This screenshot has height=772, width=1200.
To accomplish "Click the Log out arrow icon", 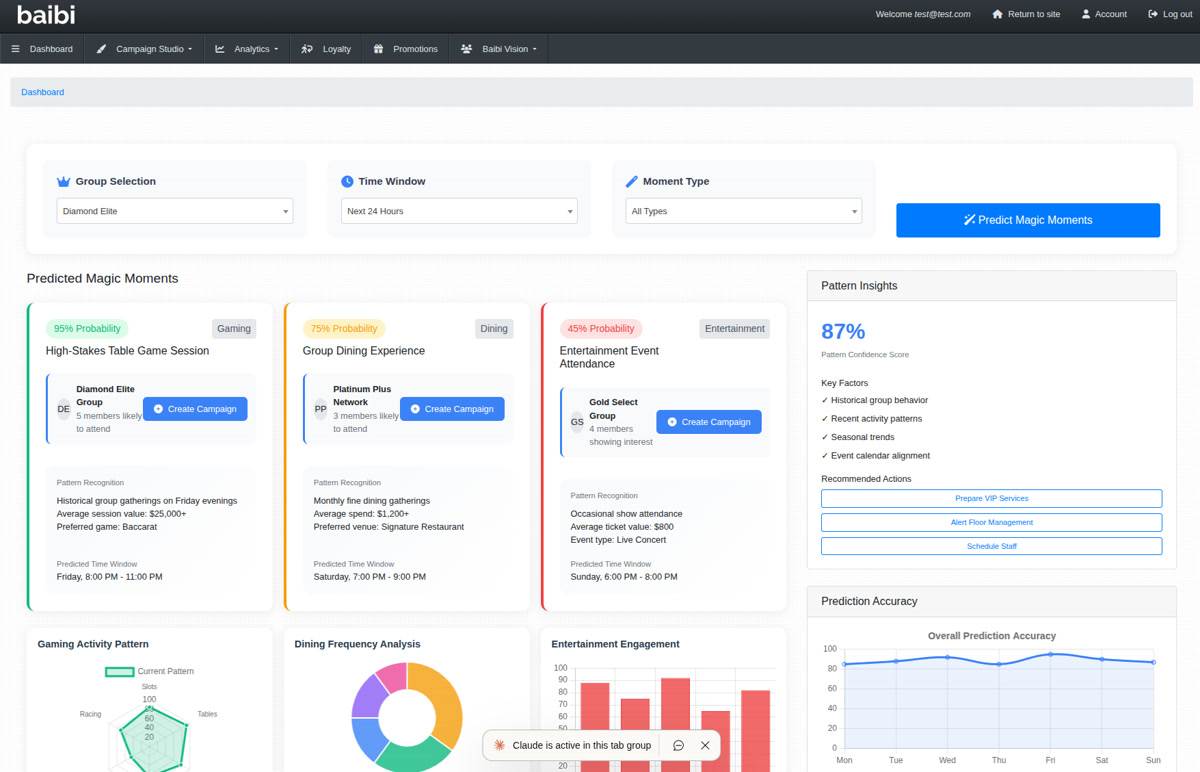I will pos(1153,14).
